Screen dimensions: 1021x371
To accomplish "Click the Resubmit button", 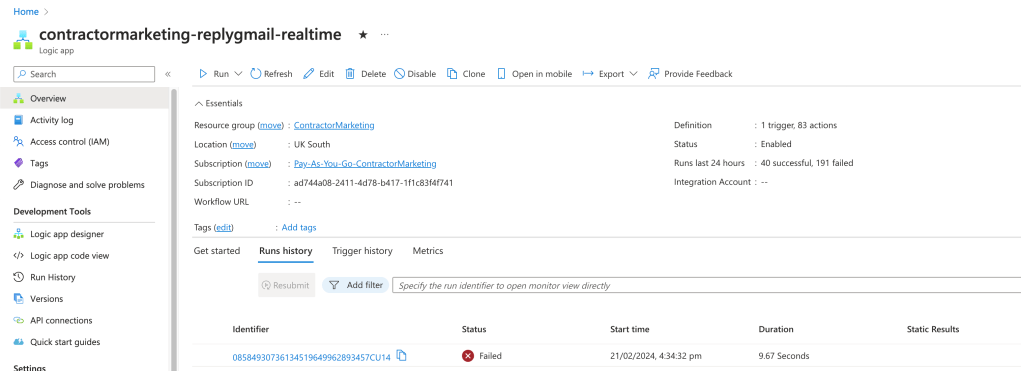I will 287,285.
